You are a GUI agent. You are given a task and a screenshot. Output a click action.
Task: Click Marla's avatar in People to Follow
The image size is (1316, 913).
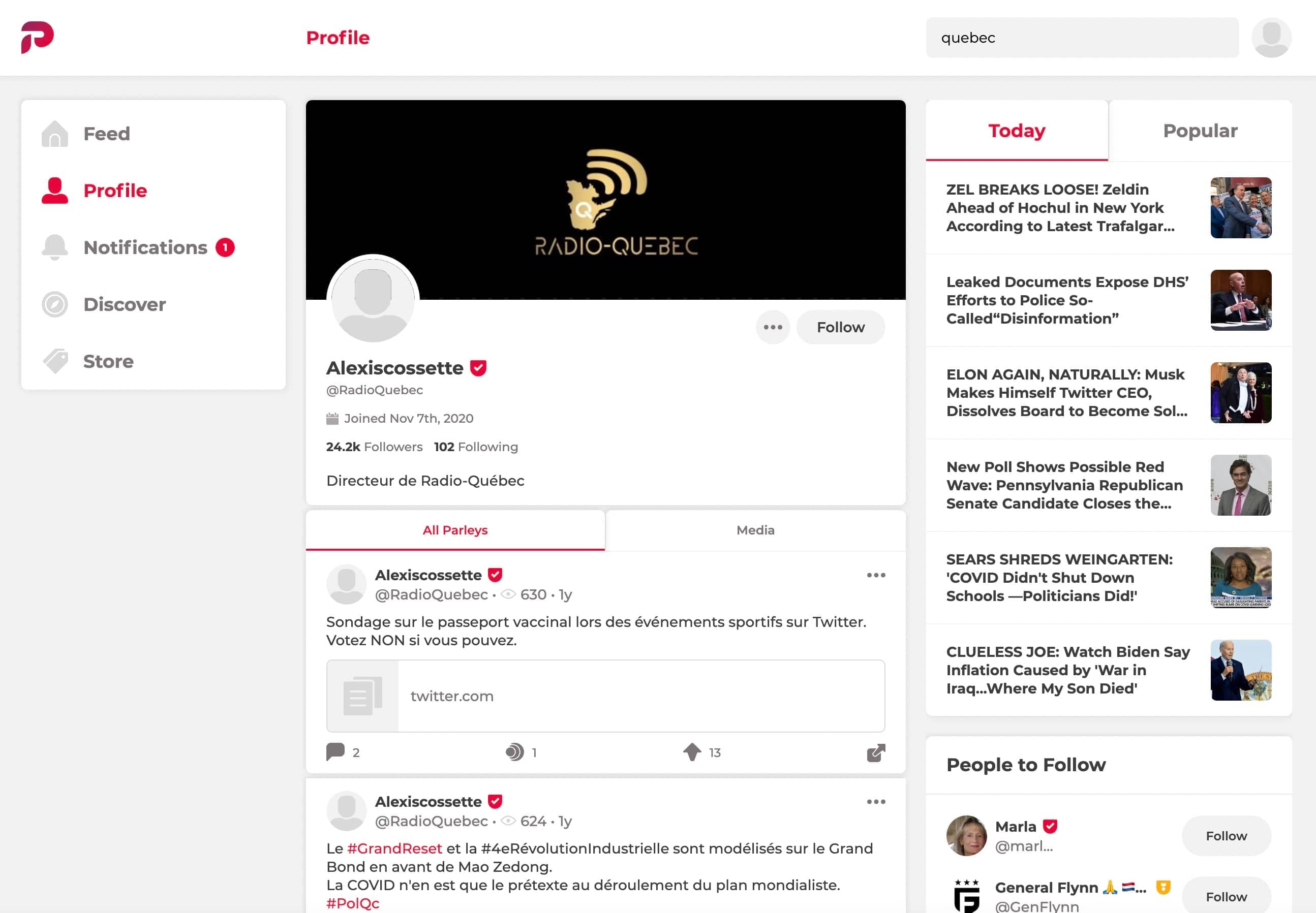coord(966,835)
